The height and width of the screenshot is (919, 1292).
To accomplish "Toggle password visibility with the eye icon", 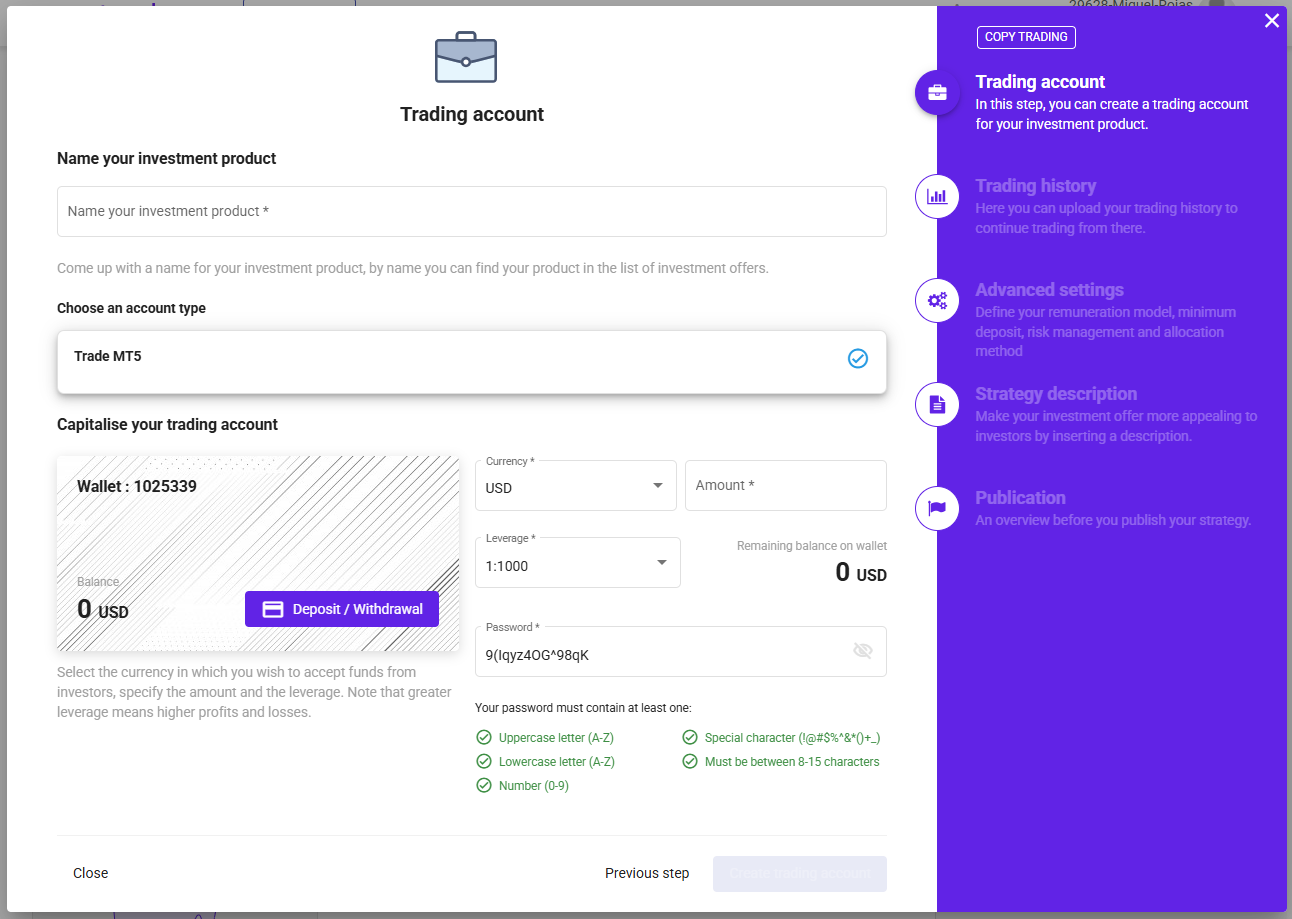I will point(863,651).
